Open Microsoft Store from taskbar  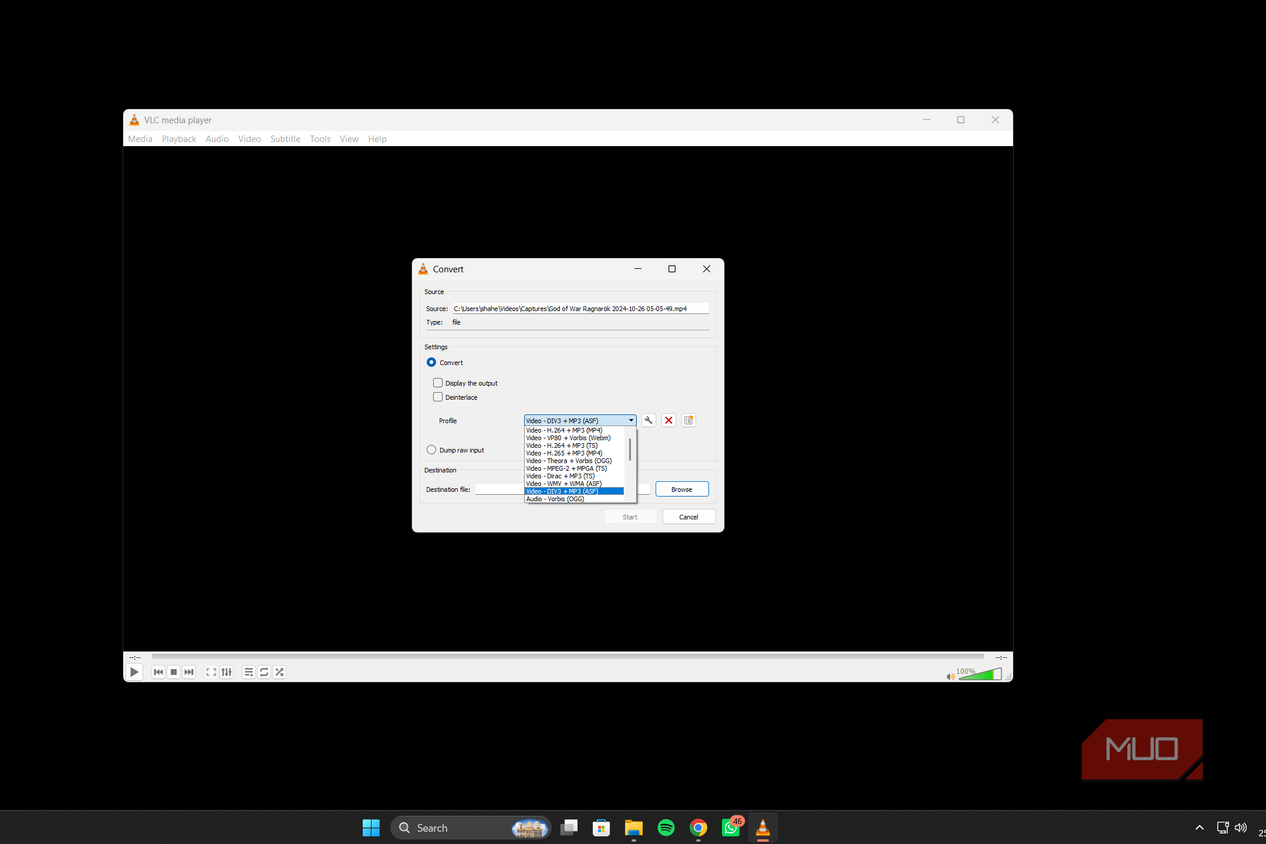pyautogui.click(x=601, y=828)
